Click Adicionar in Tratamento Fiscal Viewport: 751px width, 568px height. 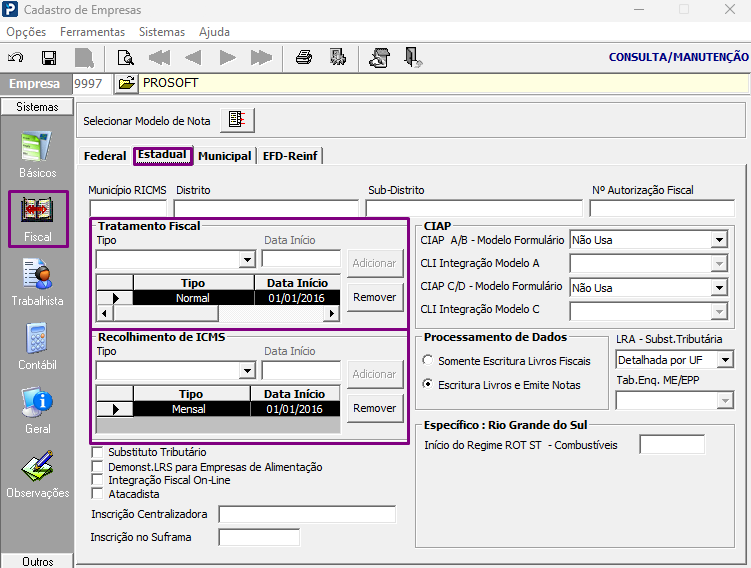375,263
